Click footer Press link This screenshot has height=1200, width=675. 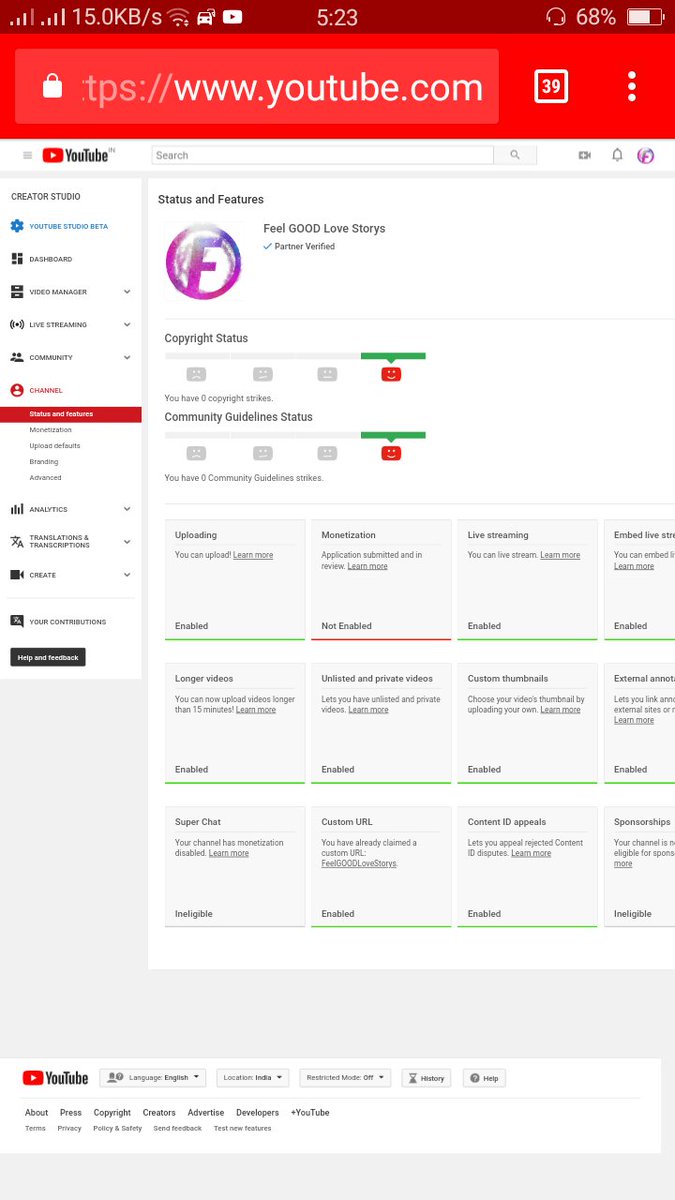(x=70, y=1112)
